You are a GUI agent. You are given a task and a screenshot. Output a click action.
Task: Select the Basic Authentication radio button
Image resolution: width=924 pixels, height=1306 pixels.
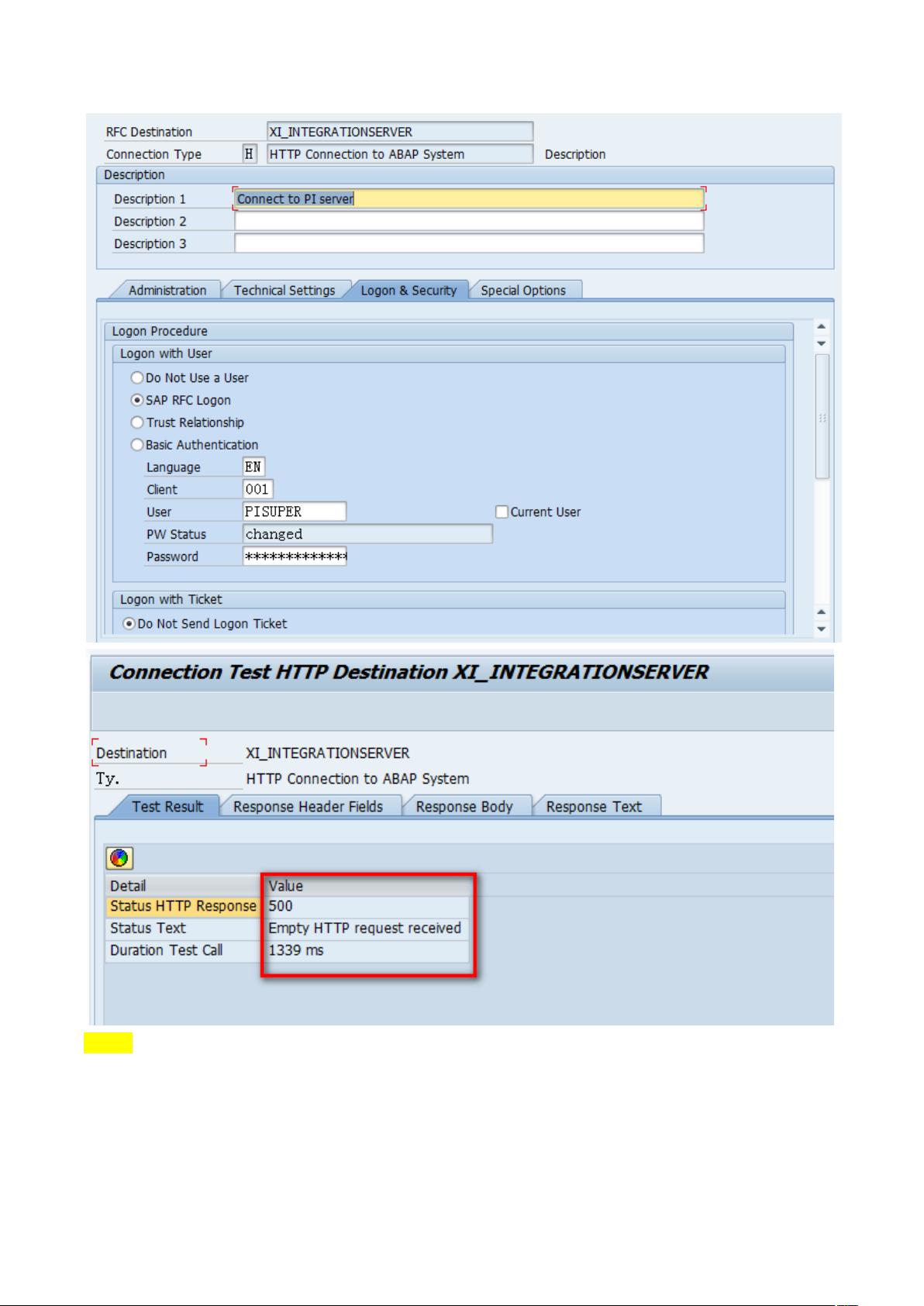tap(137, 445)
